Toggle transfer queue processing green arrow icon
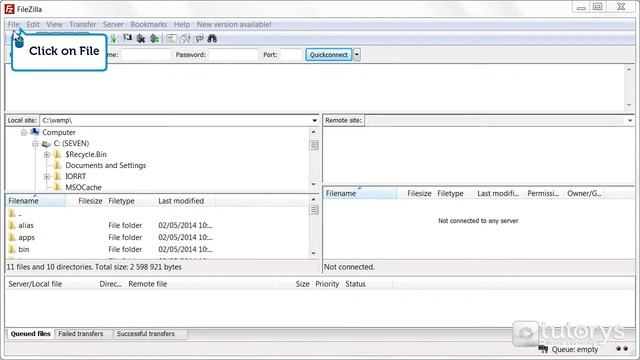The height and width of the screenshot is (360, 640). click(113, 38)
